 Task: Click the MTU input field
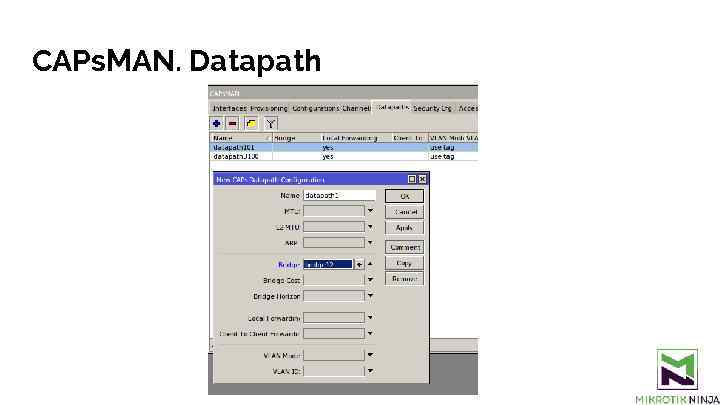point(334,211)
